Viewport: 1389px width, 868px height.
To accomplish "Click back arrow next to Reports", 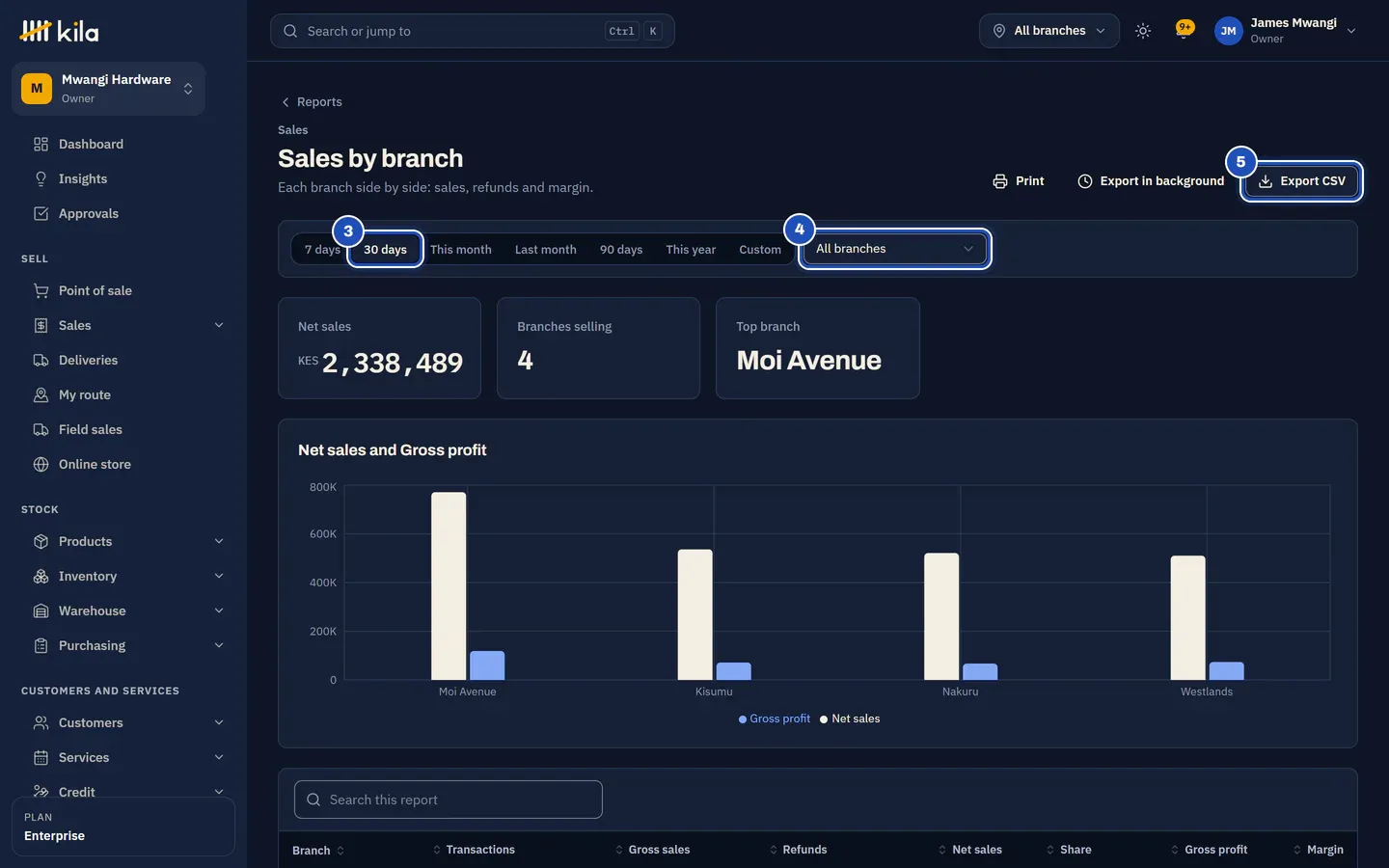I will pos(286,102).
